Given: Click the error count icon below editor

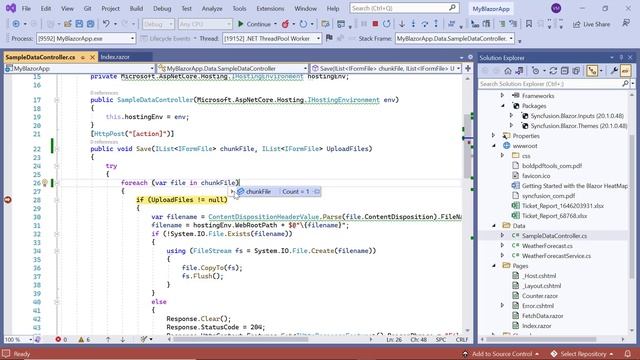Looking at the screenshot, I should [61, 339].
